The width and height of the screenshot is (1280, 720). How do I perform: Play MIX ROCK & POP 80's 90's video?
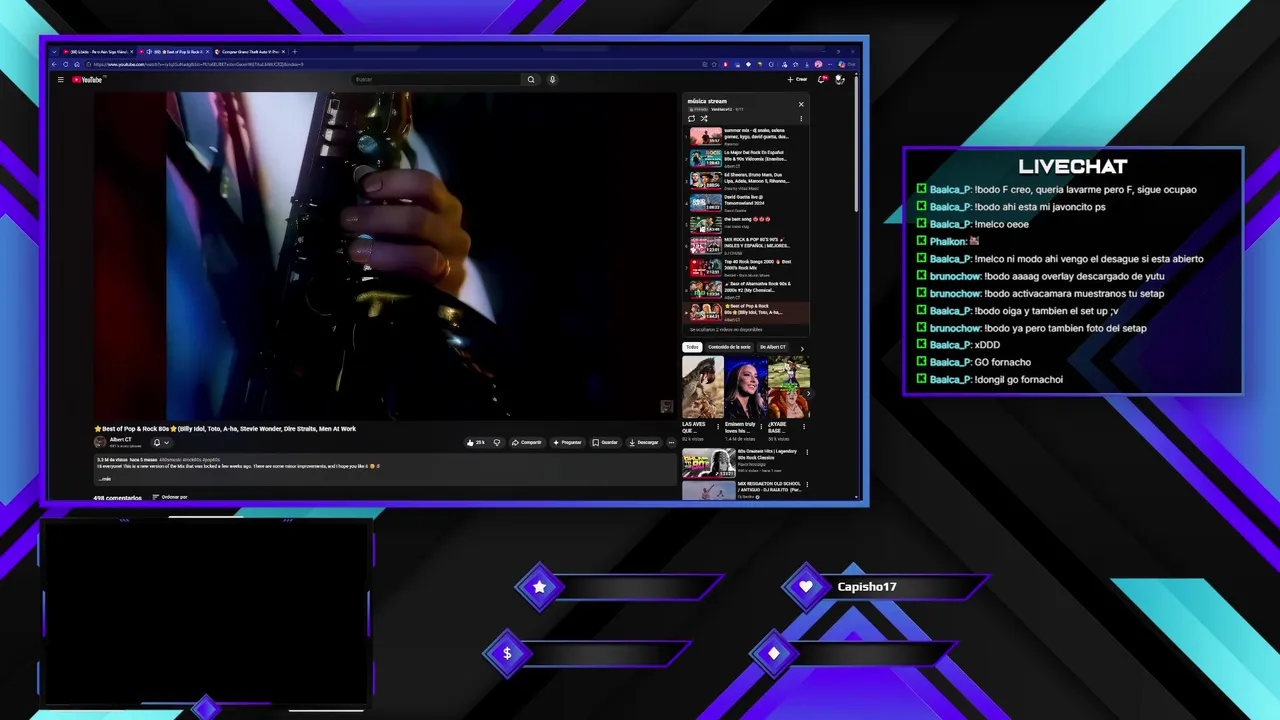click(748, 246)
